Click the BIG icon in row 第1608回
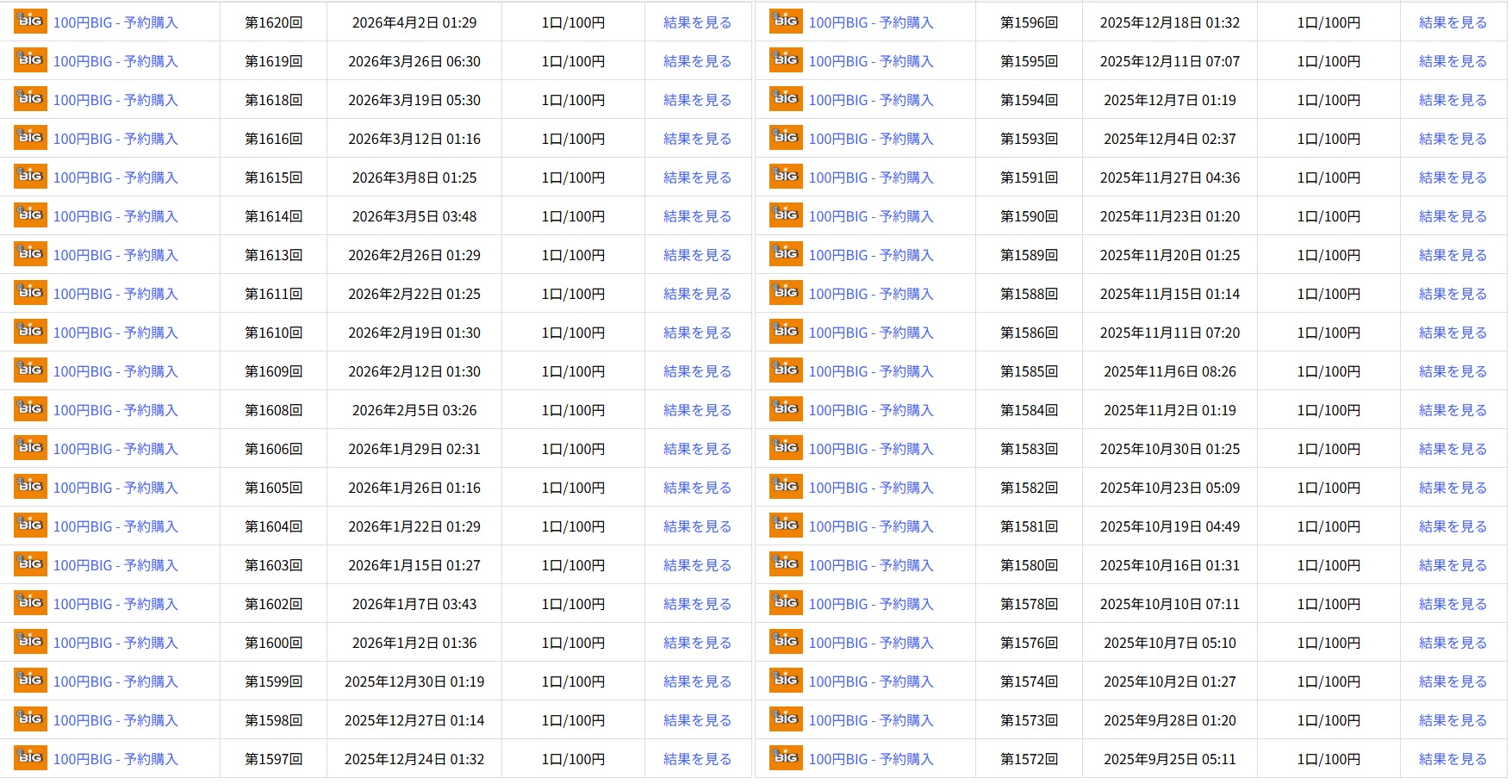Screen dimensions: 1512x784 click(30, 409)
